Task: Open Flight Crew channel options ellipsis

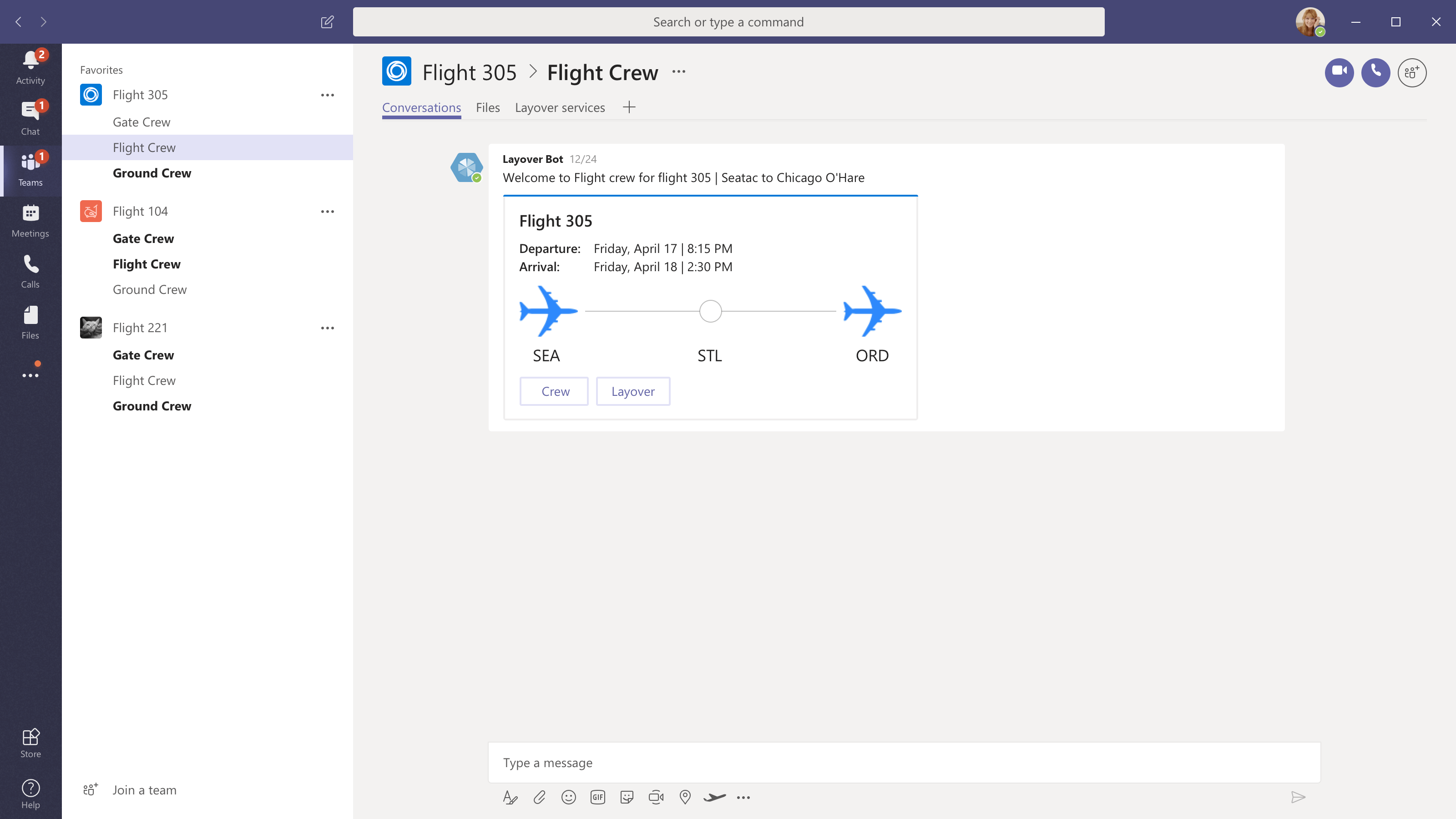Action: tap(679, 72)
